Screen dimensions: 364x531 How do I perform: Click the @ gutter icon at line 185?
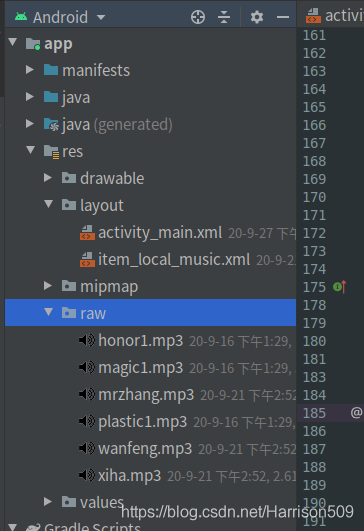(x=357, y=413)
